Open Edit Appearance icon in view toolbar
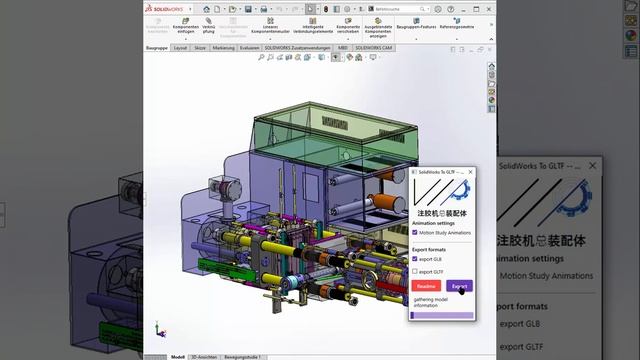This screenshot has height=360, width=640. (x=349, y=58)
